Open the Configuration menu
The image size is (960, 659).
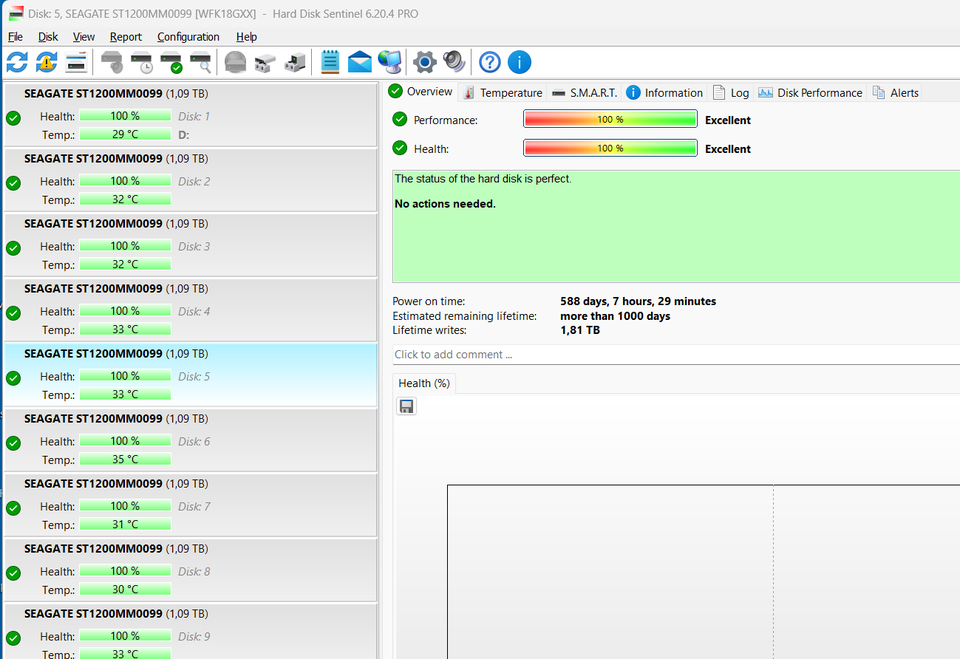point(188,37)
